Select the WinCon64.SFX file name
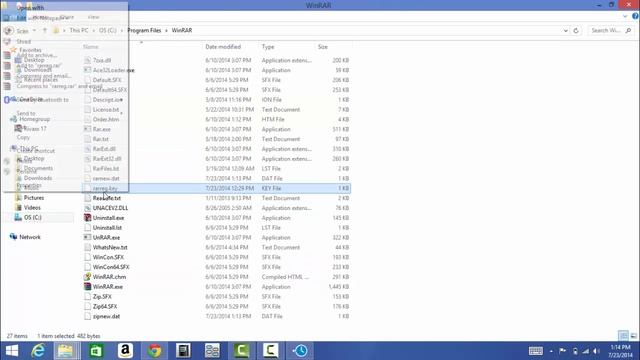This screenshot has height=360, width=640. 111,267
